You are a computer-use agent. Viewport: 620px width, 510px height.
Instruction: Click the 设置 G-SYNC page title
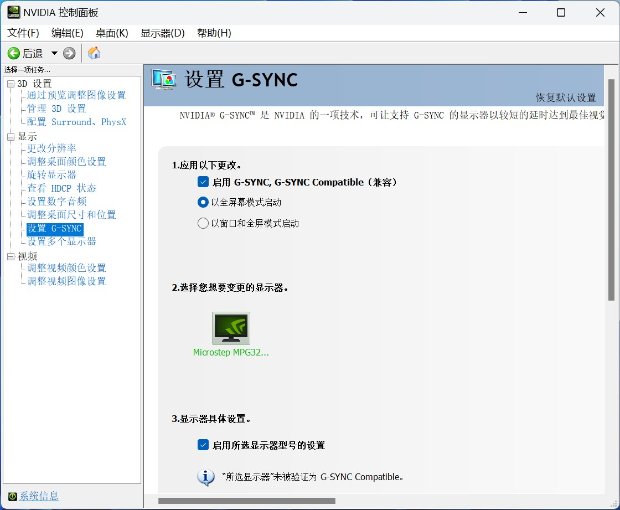[x=242, y=79]
